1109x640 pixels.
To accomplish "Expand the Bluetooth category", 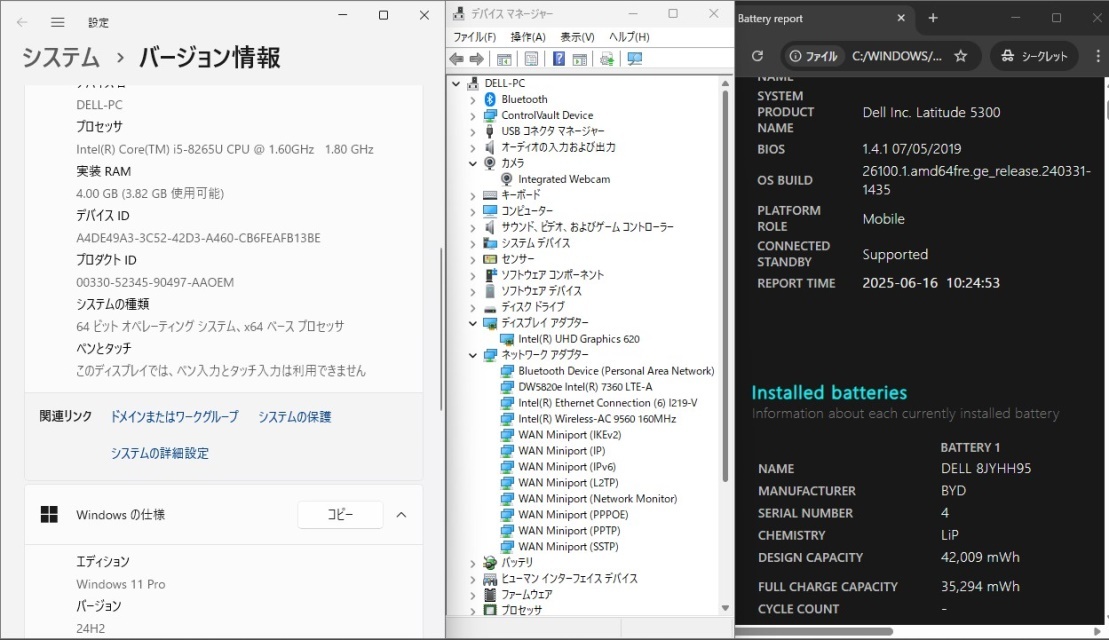I will tap(473, 100).
